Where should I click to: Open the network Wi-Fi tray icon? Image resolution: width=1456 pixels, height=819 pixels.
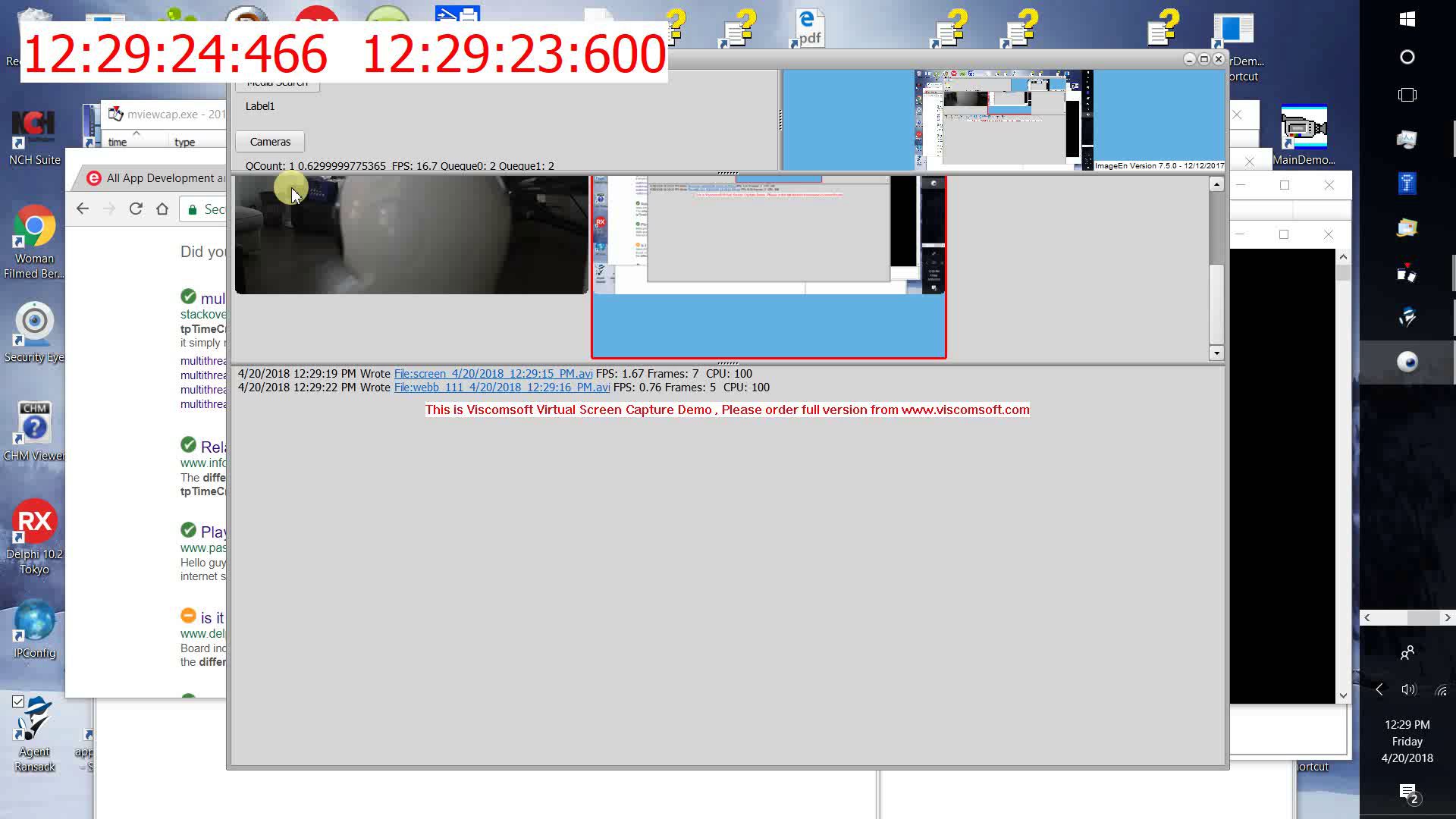pyautogui.click(x=1441, y=690)
